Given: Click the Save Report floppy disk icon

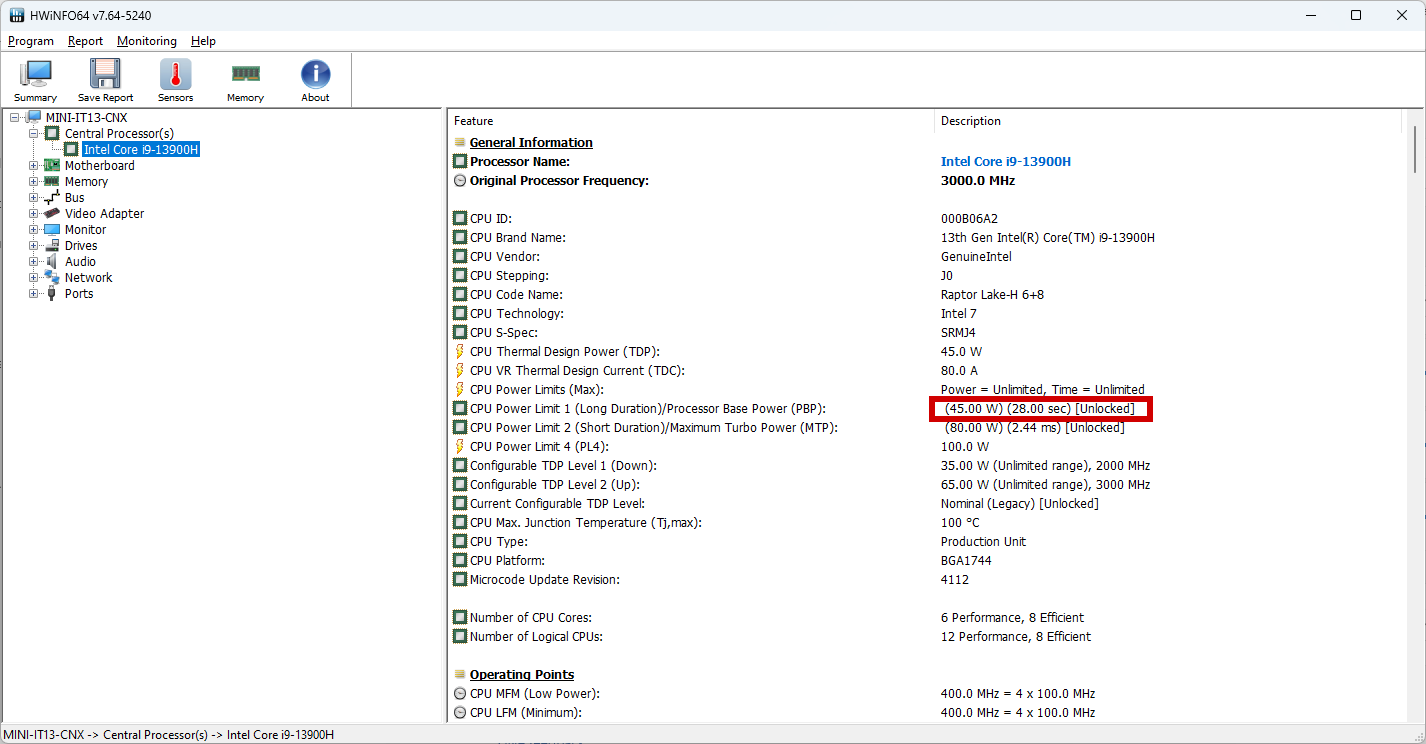Looking at the screenshot, I should (105, 75).
